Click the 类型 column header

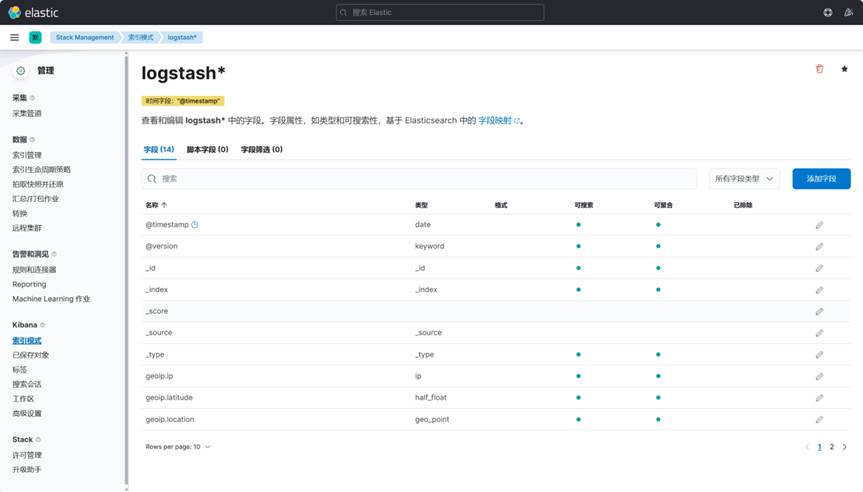point(421,205)
